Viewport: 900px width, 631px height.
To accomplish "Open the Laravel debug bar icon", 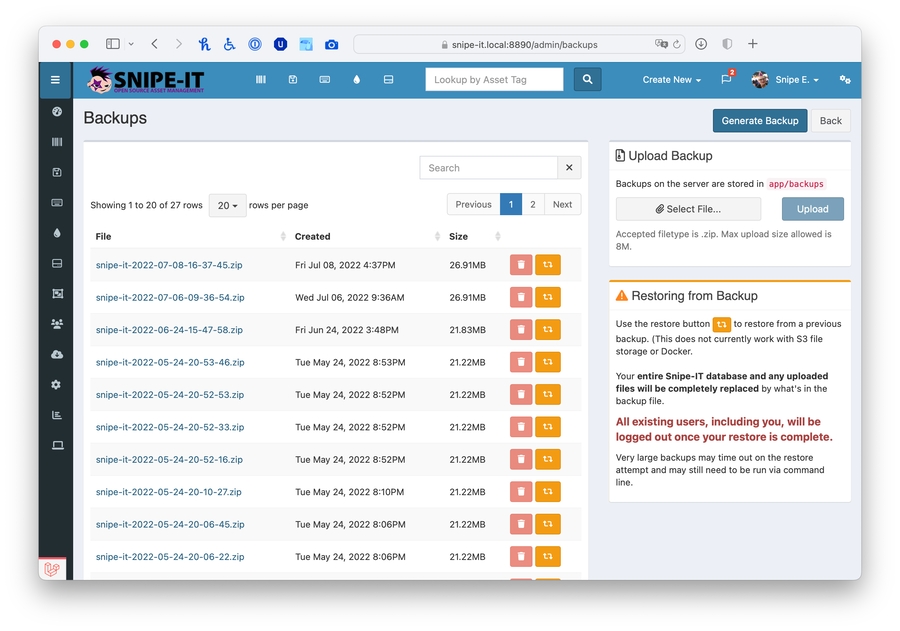I will click(x=52, y=569).
